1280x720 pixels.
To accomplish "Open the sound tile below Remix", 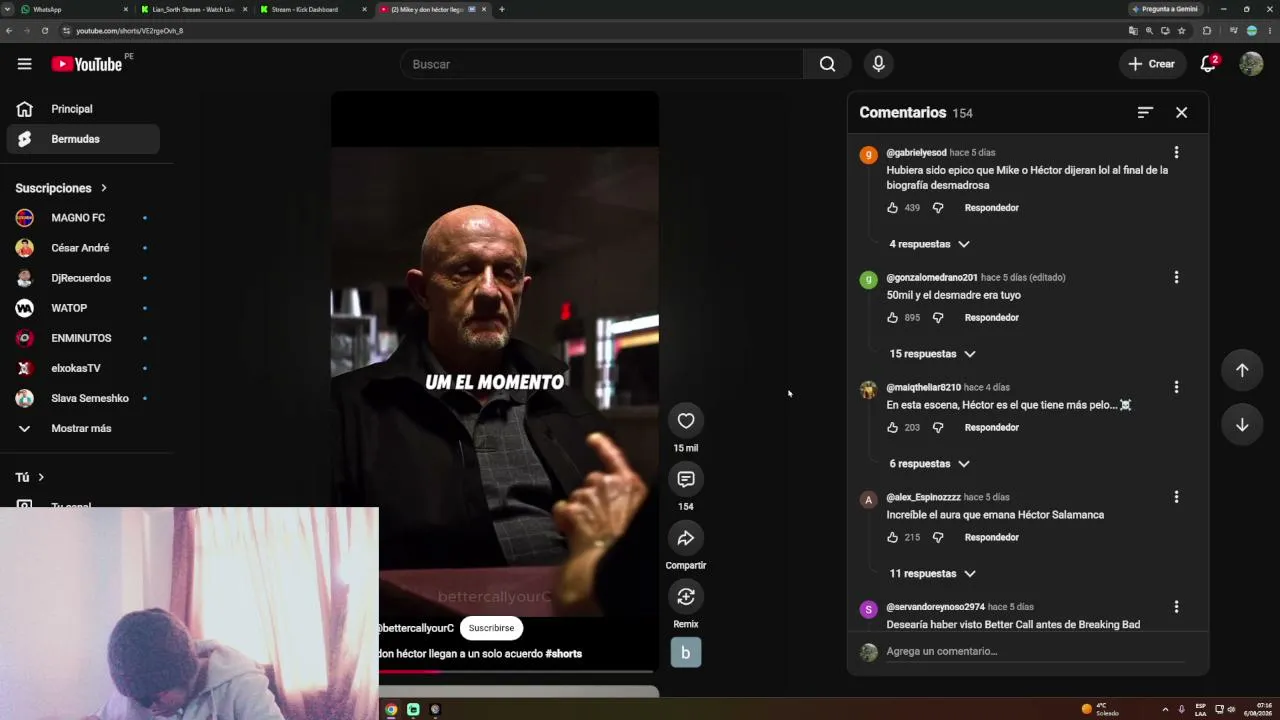I will tap(686, 652).
